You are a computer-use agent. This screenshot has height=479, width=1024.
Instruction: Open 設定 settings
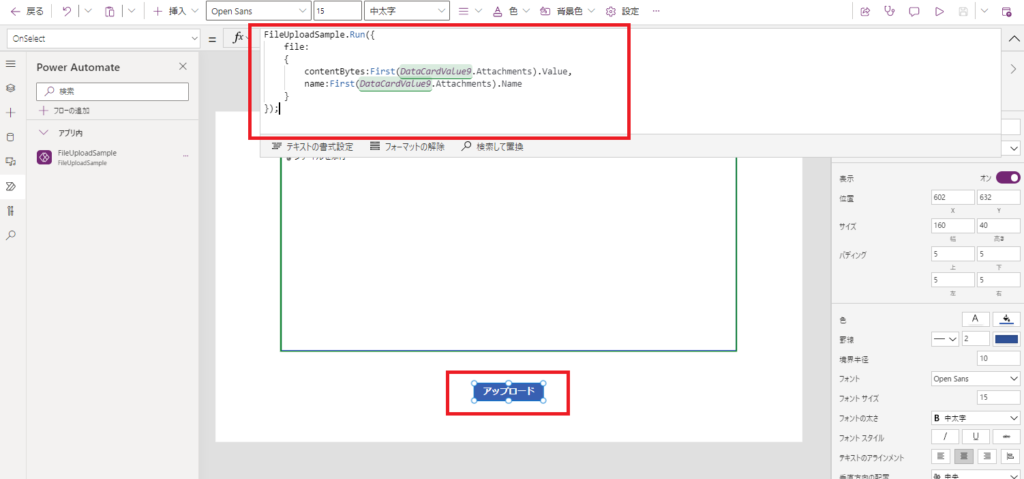tap(622, 11)
